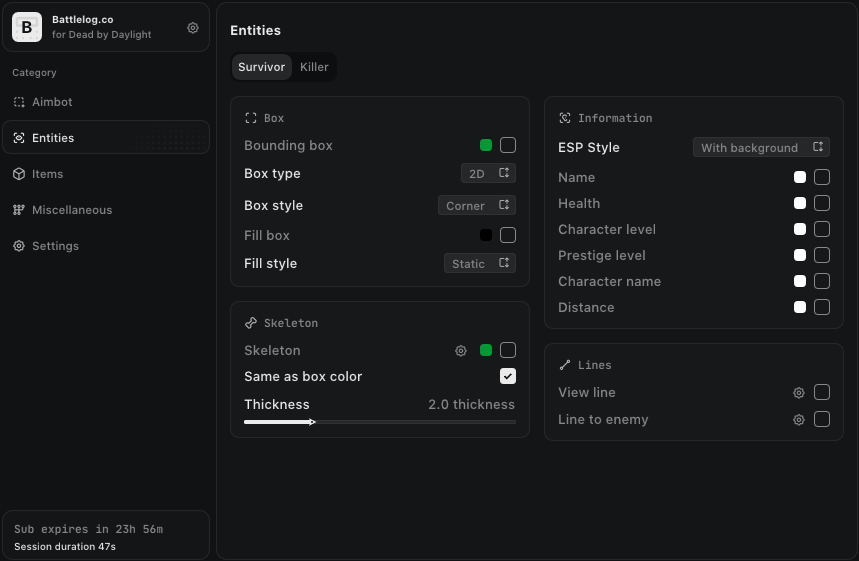The image size is (859, 561).
Task: Open View line settings gear
Action: coord(799,392)
